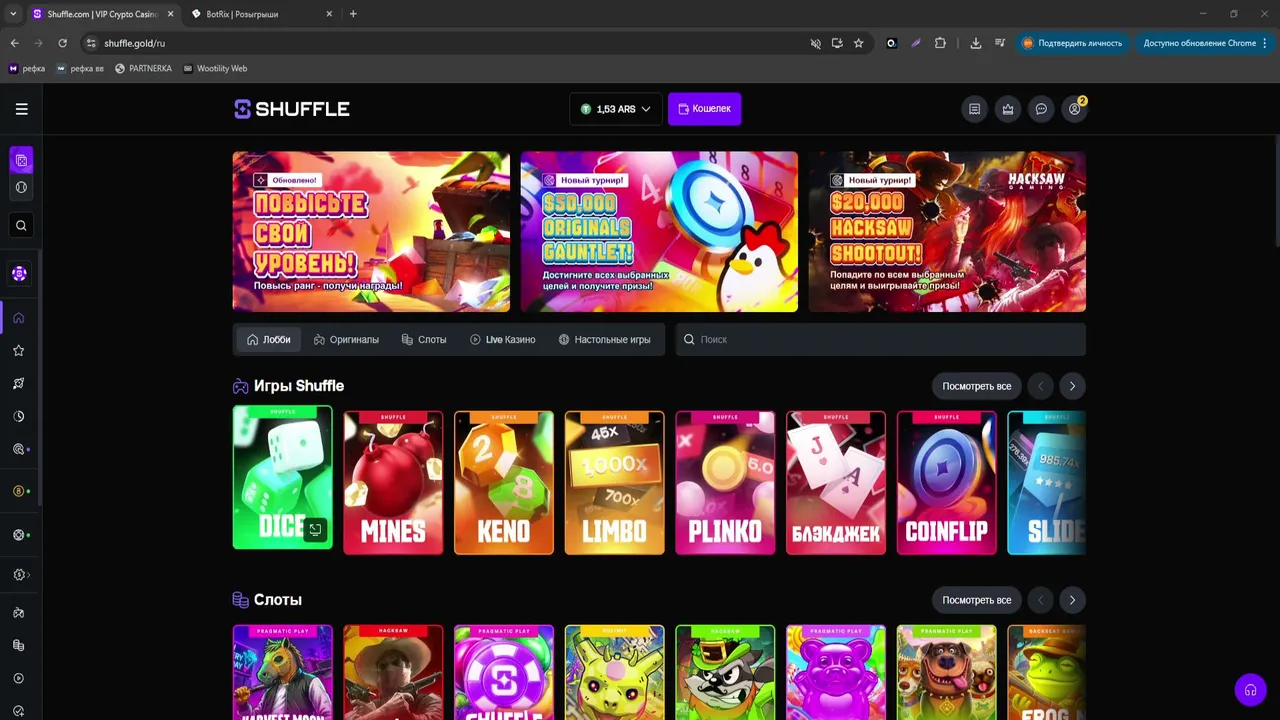Expand the 1,53 ARS balance dropdown
1280x720 pixels.
(616, 109)
